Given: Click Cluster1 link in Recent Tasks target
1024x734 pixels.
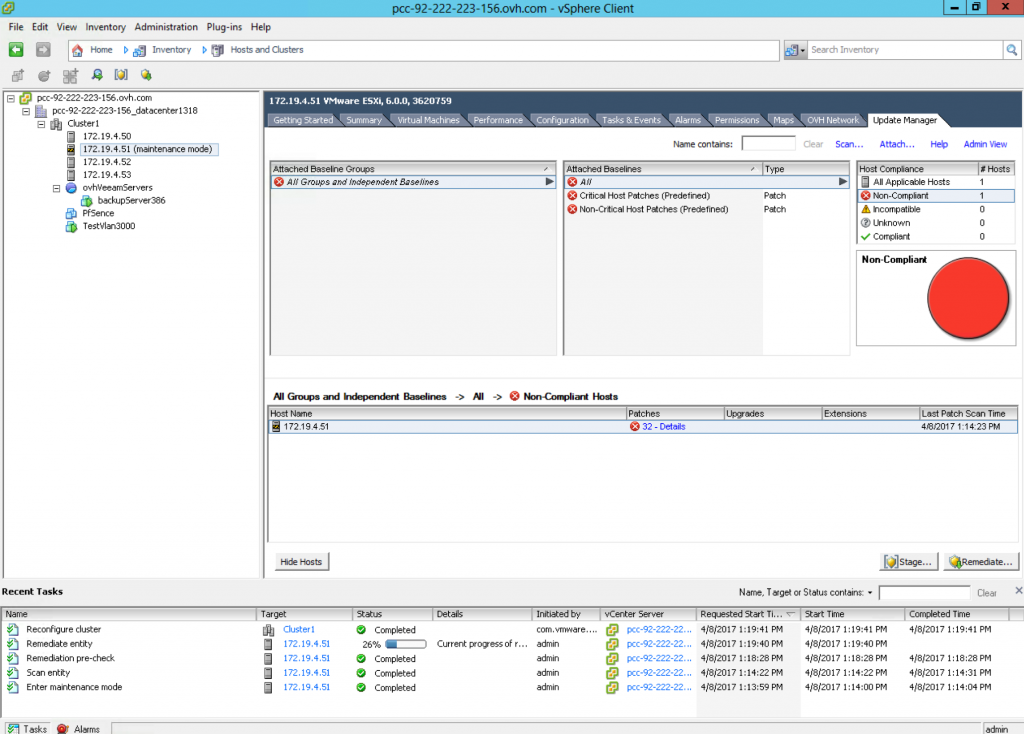Looking at the screenshot, I should 298,630.
